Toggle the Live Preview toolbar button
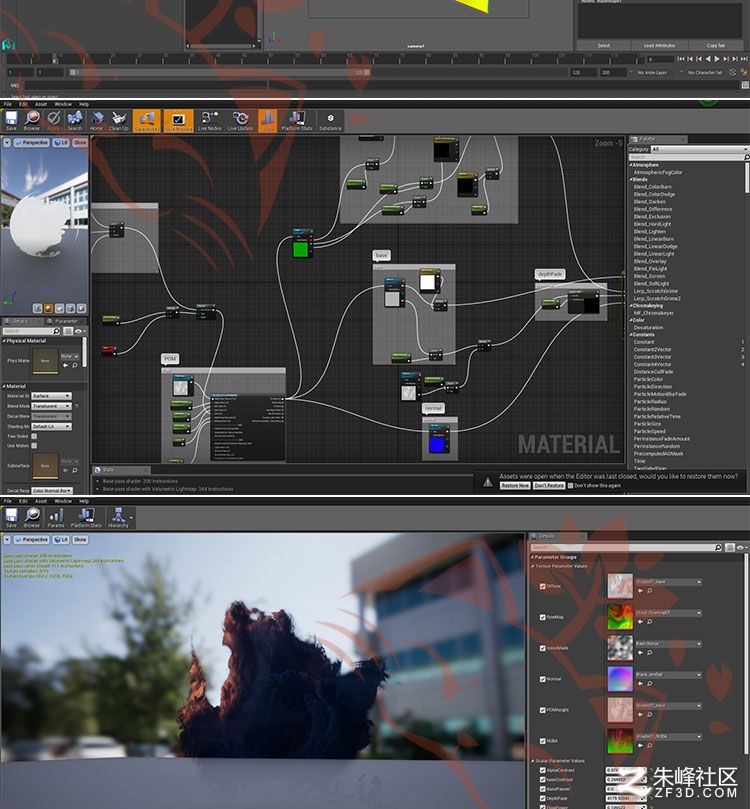The image size is (750, 809). 178,121
